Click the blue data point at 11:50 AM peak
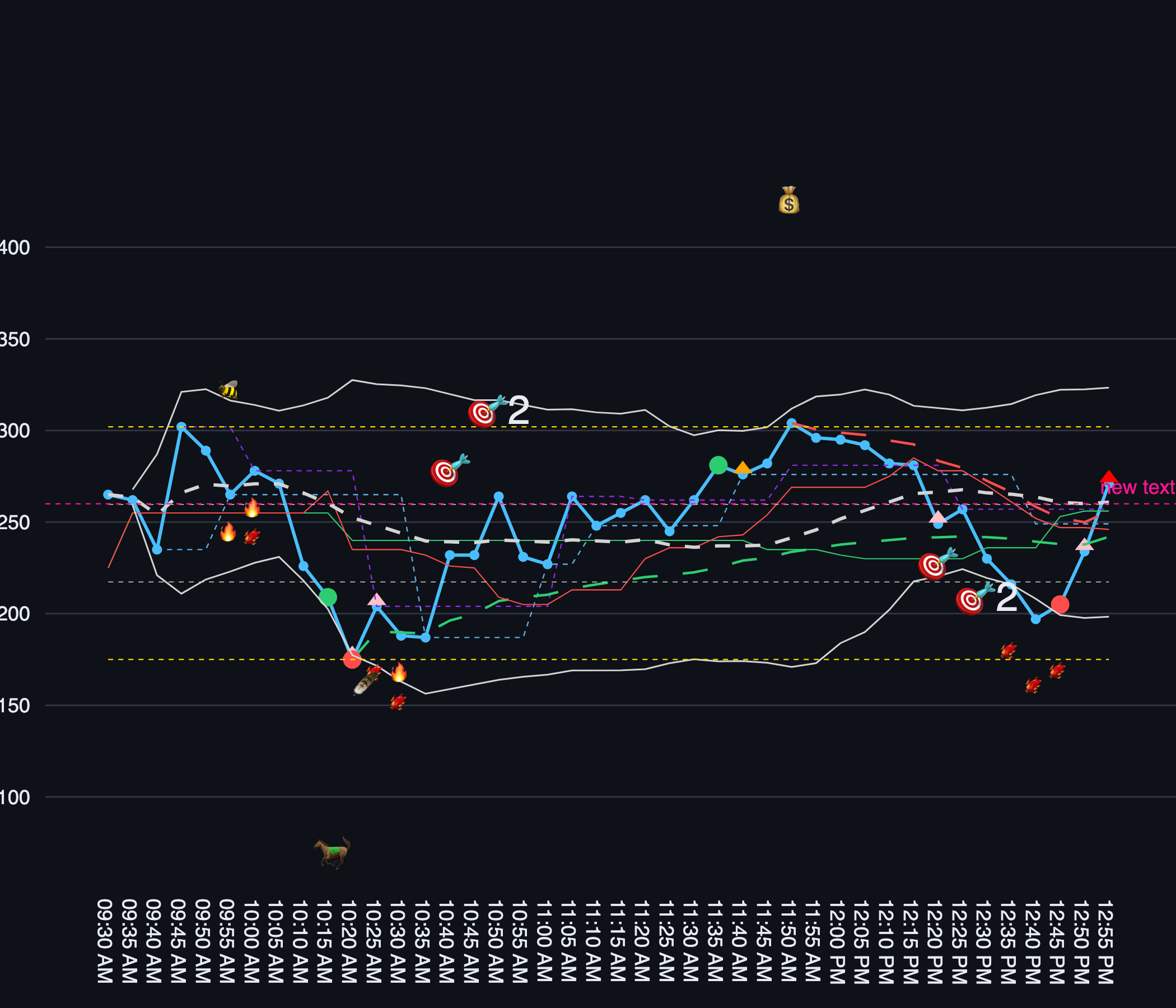Screen dimensions: 1176x1008 [x=791, y=423]
